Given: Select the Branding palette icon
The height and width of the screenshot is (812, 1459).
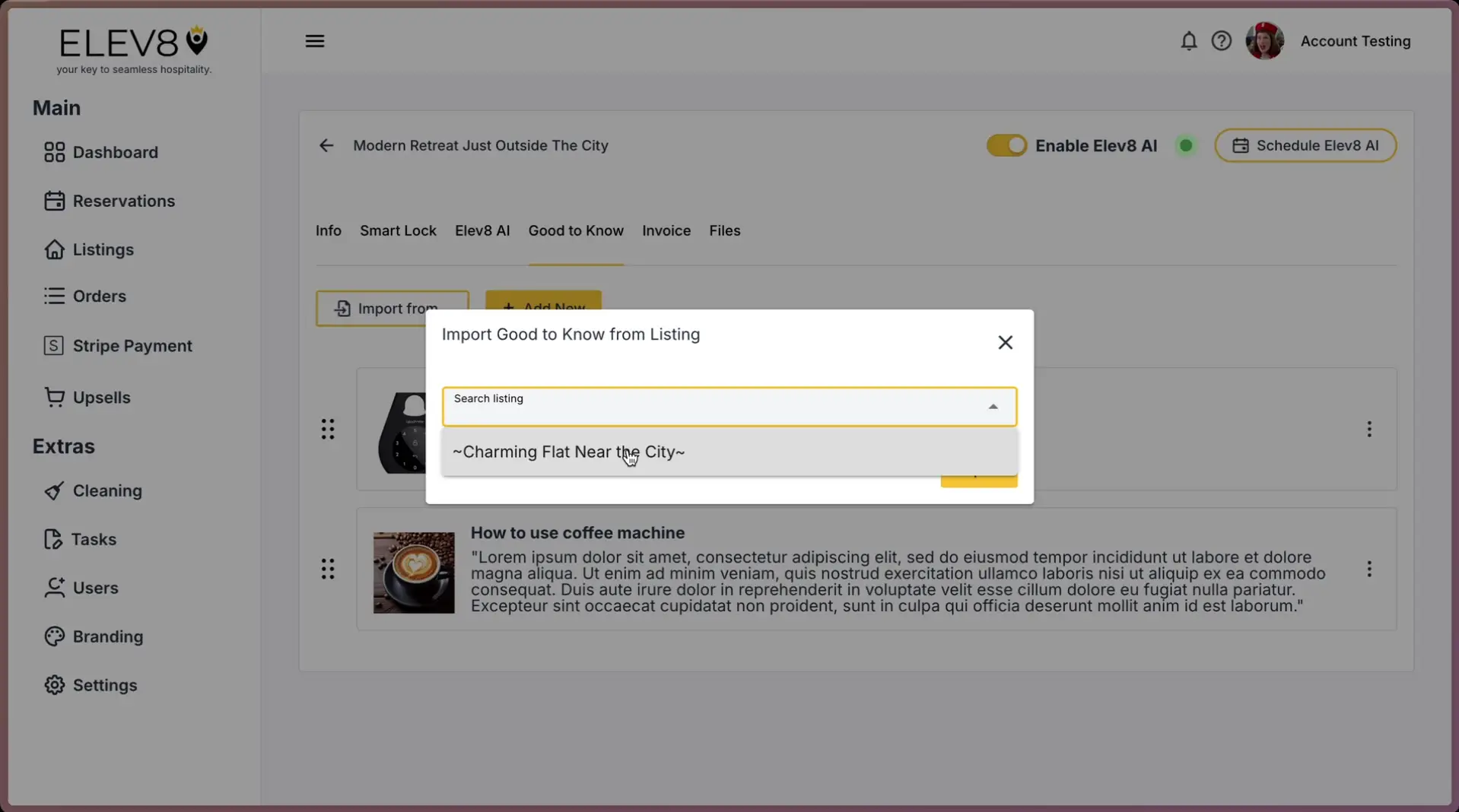Looking at the screenshot, I should click(x=52, y=636).
